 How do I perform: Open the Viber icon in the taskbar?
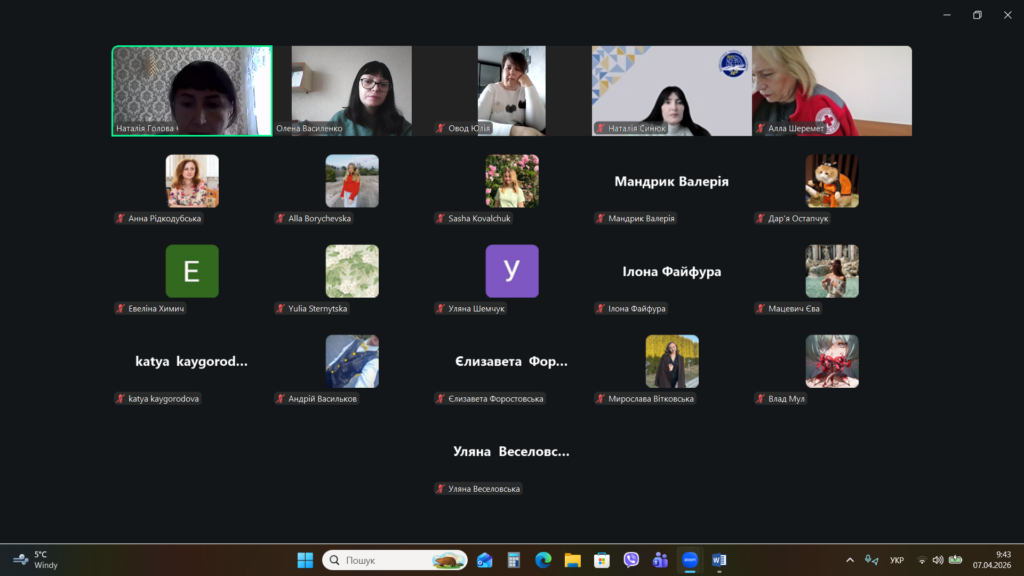(x=631, y=560)
